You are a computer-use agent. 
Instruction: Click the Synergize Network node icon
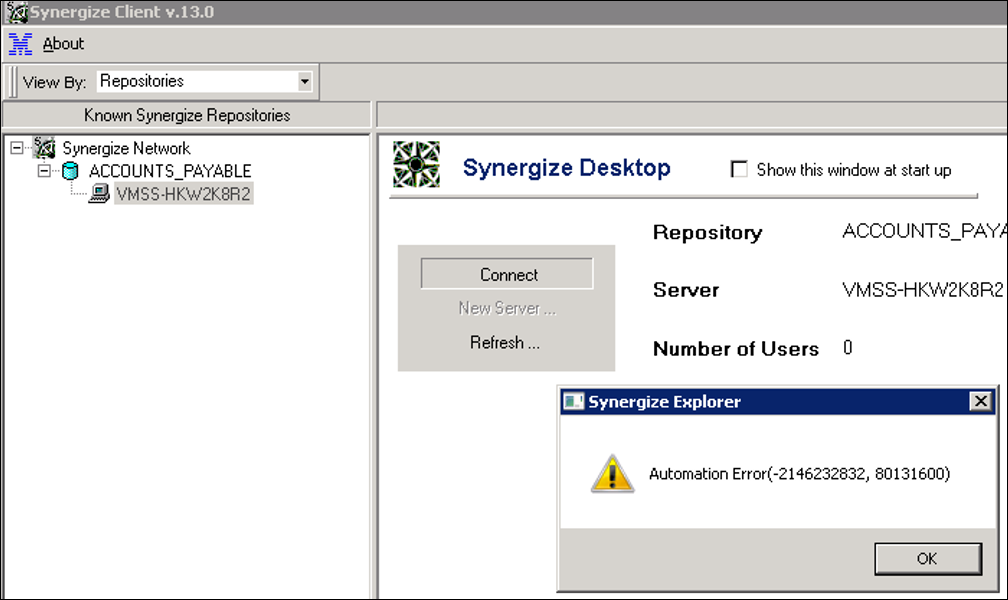44,148
